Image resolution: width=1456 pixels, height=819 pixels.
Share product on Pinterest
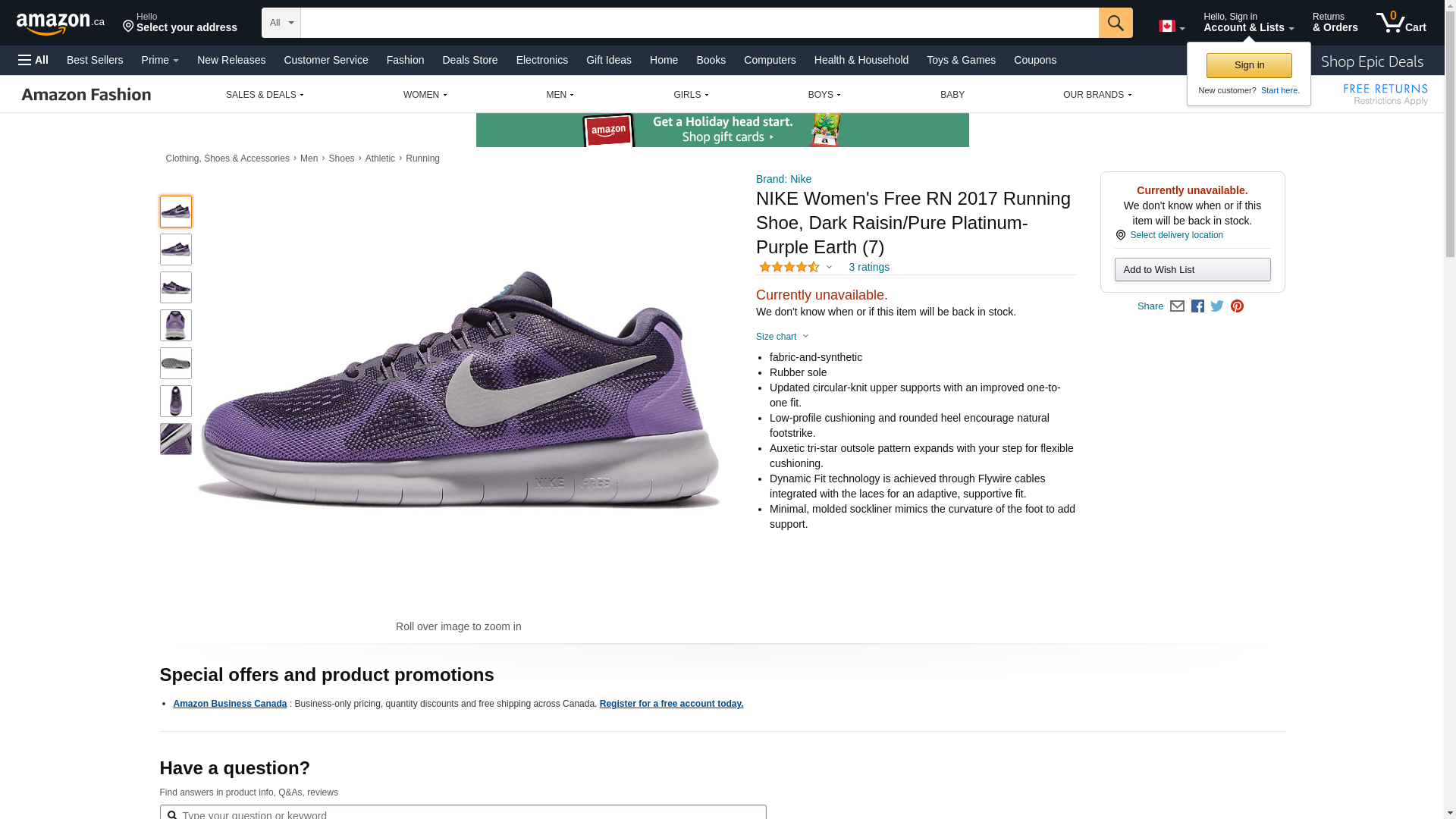pos(1237,306)
